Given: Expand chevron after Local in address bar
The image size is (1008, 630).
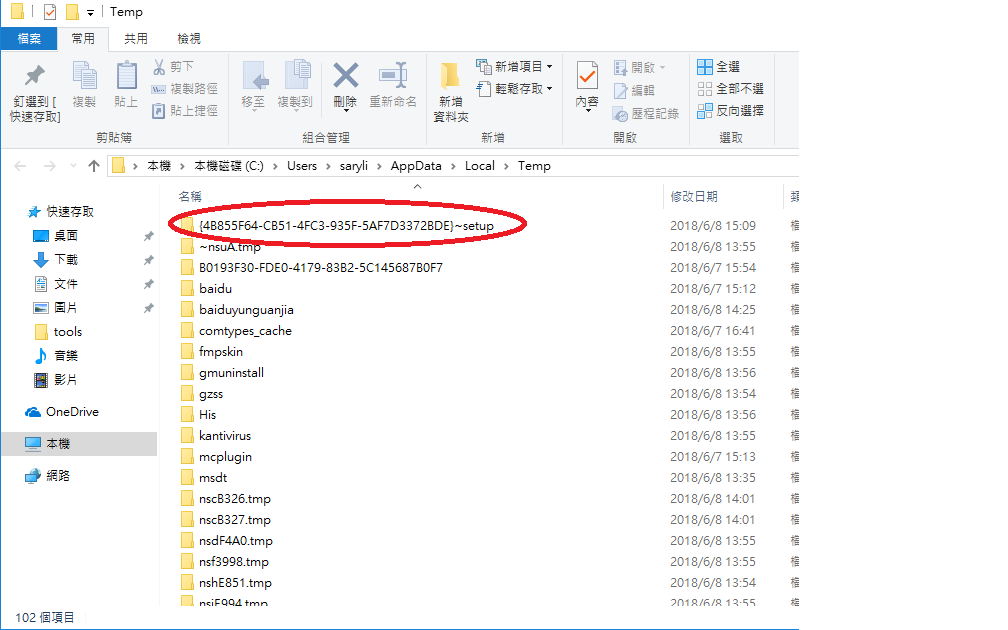Looking at the screenshot, I should click(506, 166).
